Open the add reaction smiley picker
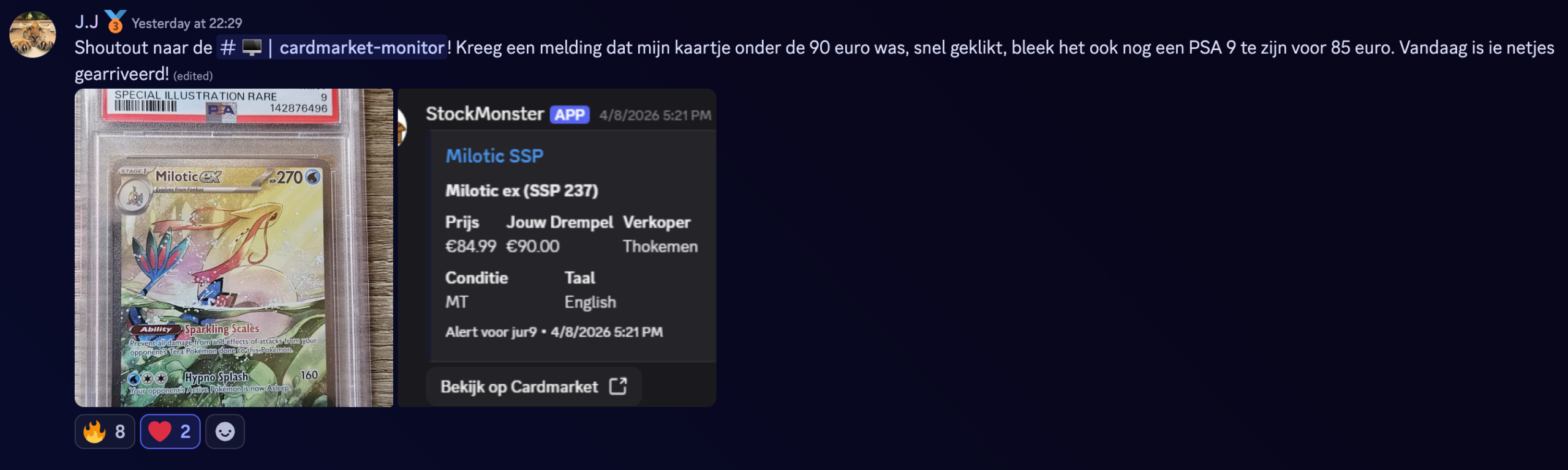 pos(225,431)
